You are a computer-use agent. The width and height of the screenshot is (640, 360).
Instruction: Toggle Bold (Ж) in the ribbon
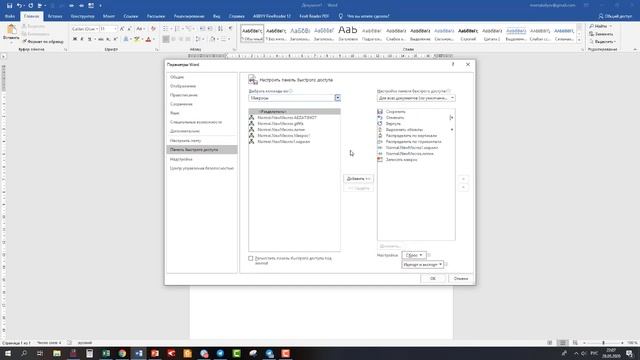pyautogui.click(x=75, y=39)
